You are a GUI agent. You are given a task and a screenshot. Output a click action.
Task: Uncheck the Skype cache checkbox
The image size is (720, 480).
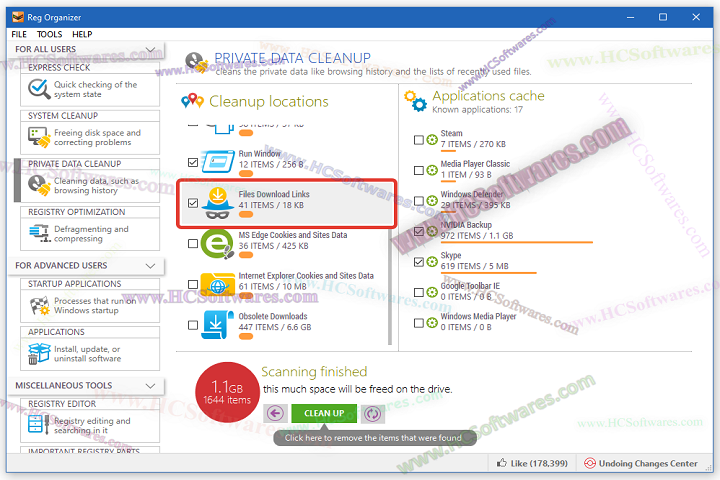tap(418, 262)
